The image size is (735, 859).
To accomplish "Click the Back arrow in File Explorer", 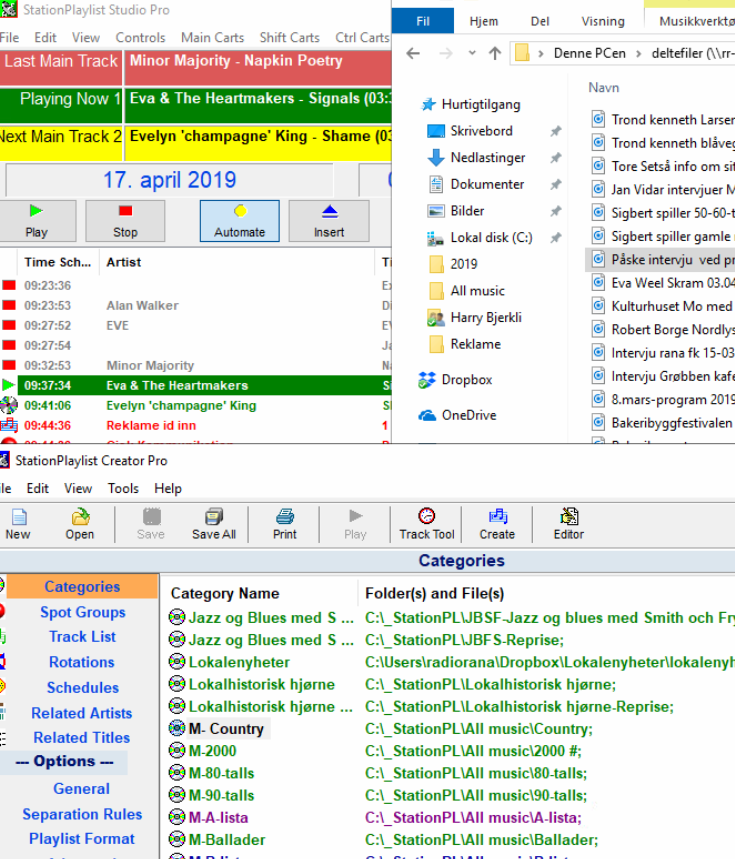I will (414, 53).
